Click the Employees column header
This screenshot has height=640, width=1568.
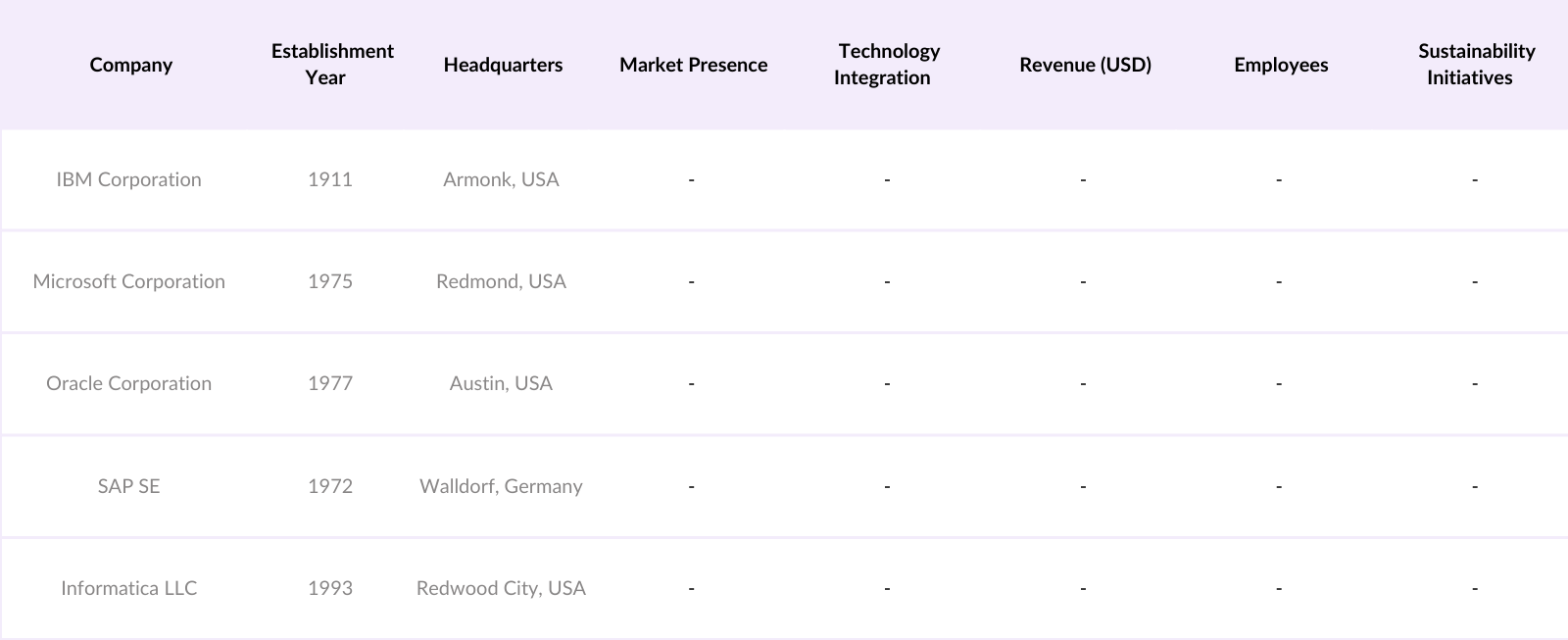[1281, 65]
